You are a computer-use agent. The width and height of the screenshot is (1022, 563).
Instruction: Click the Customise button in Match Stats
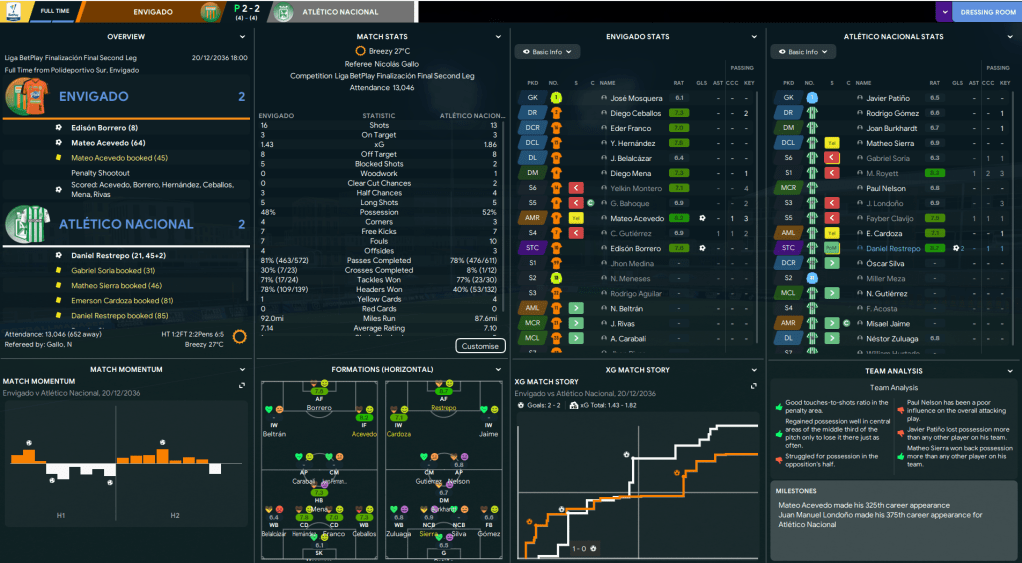click(480, 346)
